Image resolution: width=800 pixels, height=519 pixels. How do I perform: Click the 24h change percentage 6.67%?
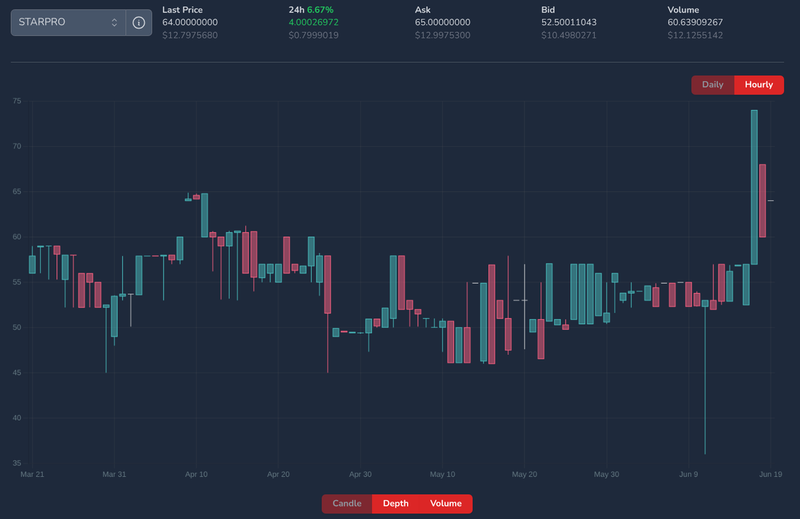320,10
